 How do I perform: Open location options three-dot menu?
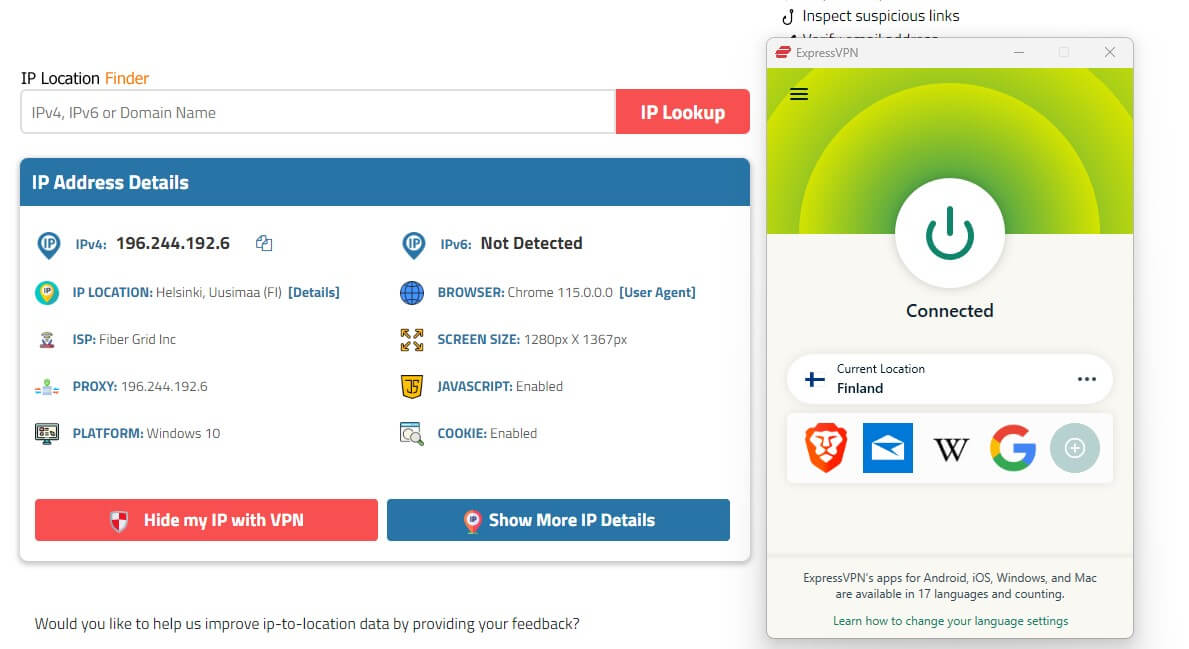[x=1087, y=379]
